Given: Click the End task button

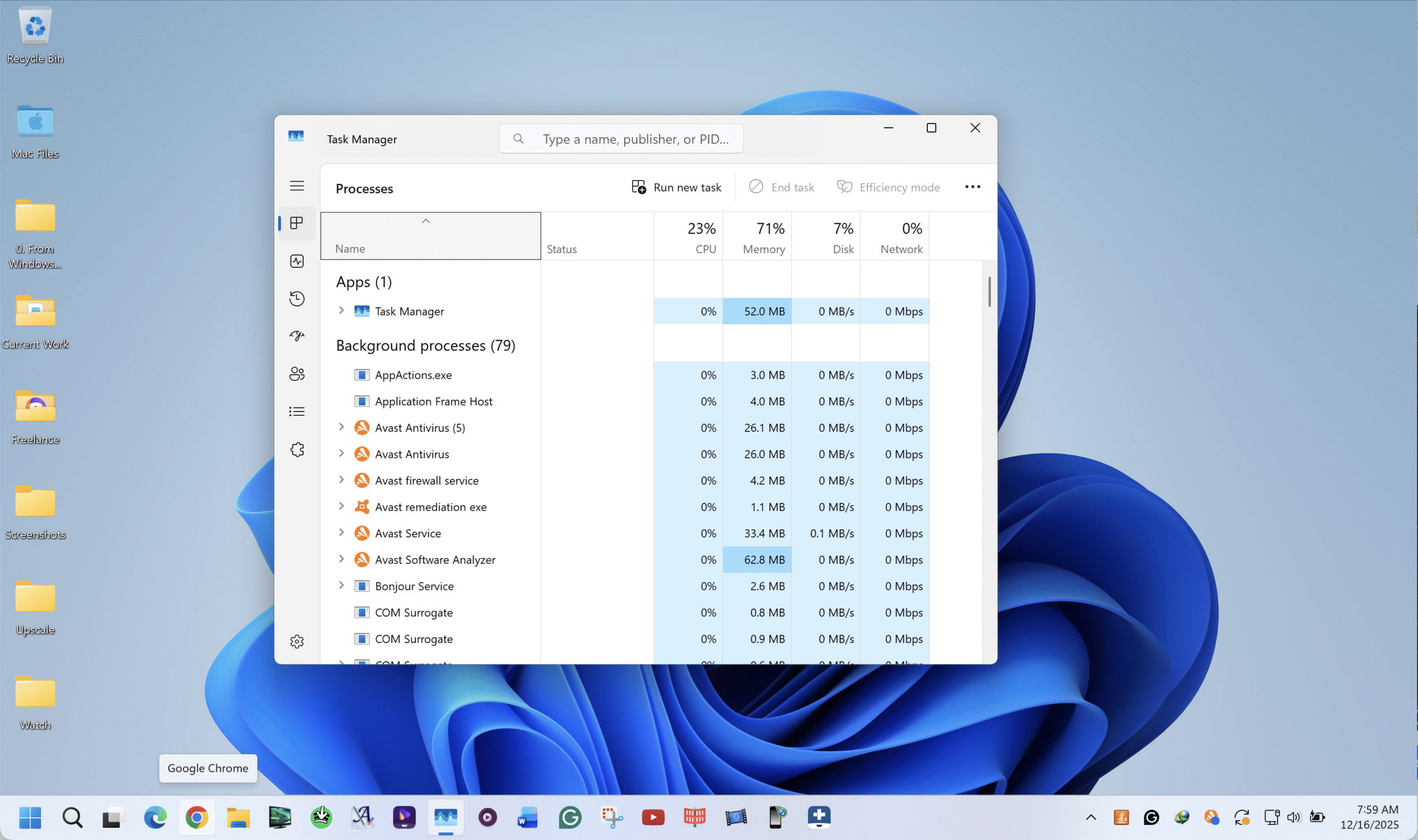Looking at the screenshot, I should [x=781, y=187].
